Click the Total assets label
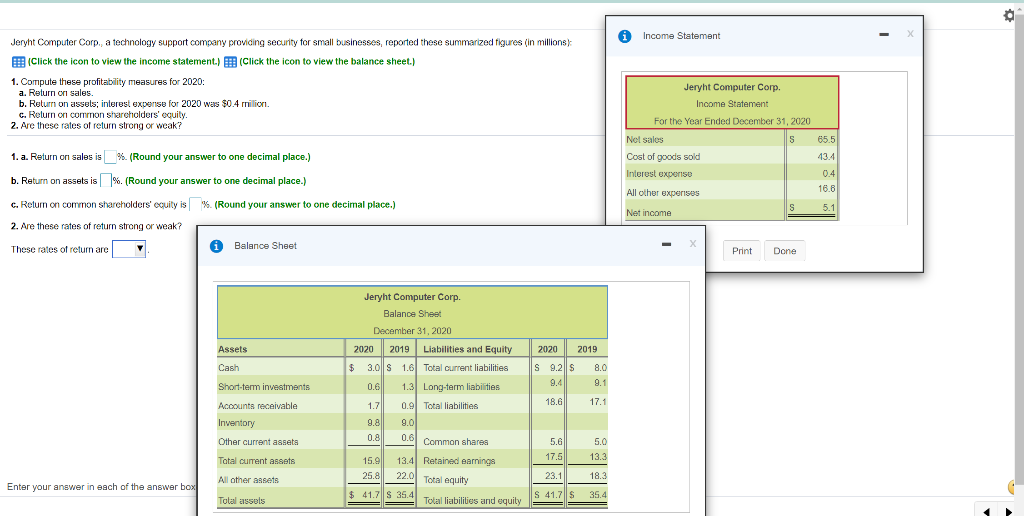The height and width of the screenshot is (516, 1024). click(241, 500)
